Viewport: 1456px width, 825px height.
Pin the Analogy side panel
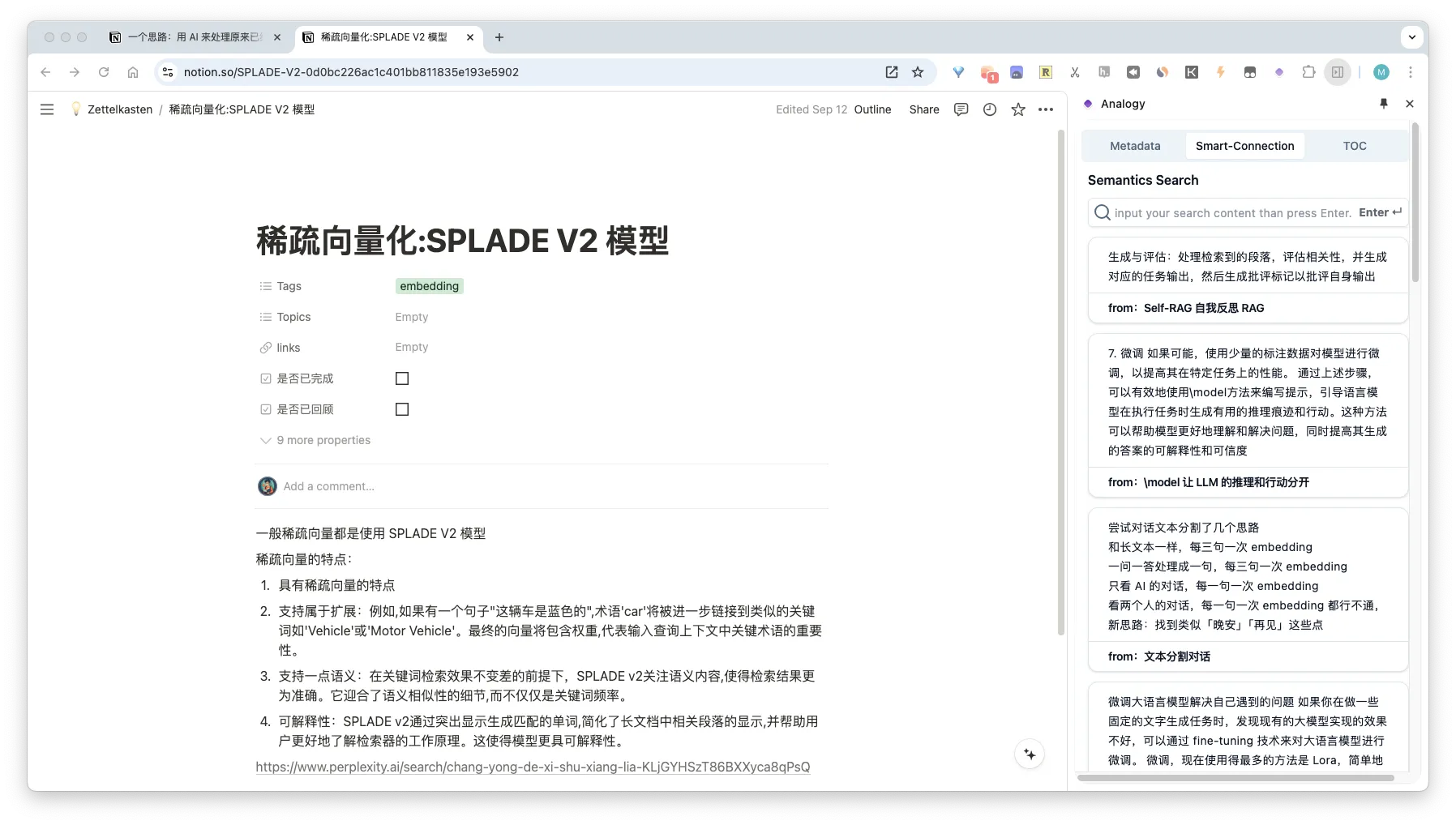pos(1384,104)
